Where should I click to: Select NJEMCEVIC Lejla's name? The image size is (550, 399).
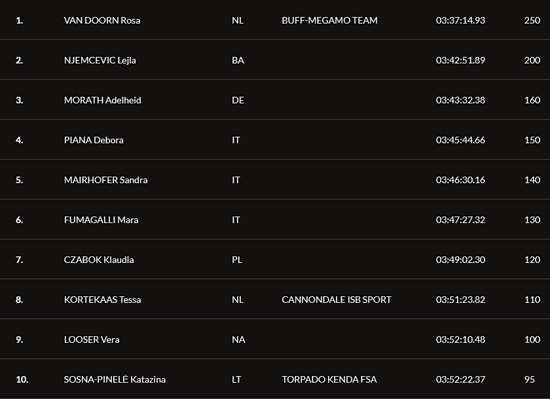[100, 60]
